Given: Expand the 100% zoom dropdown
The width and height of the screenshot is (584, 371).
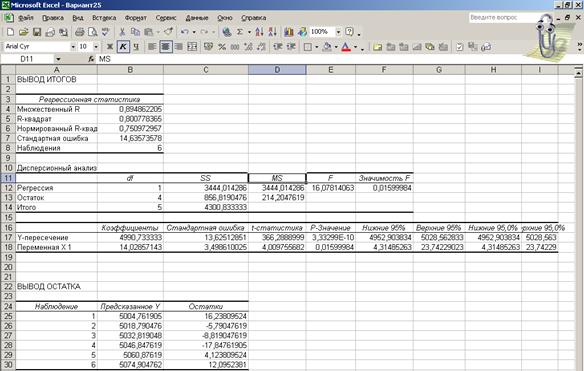Looking at the screenshot, I should pos(339,32).
